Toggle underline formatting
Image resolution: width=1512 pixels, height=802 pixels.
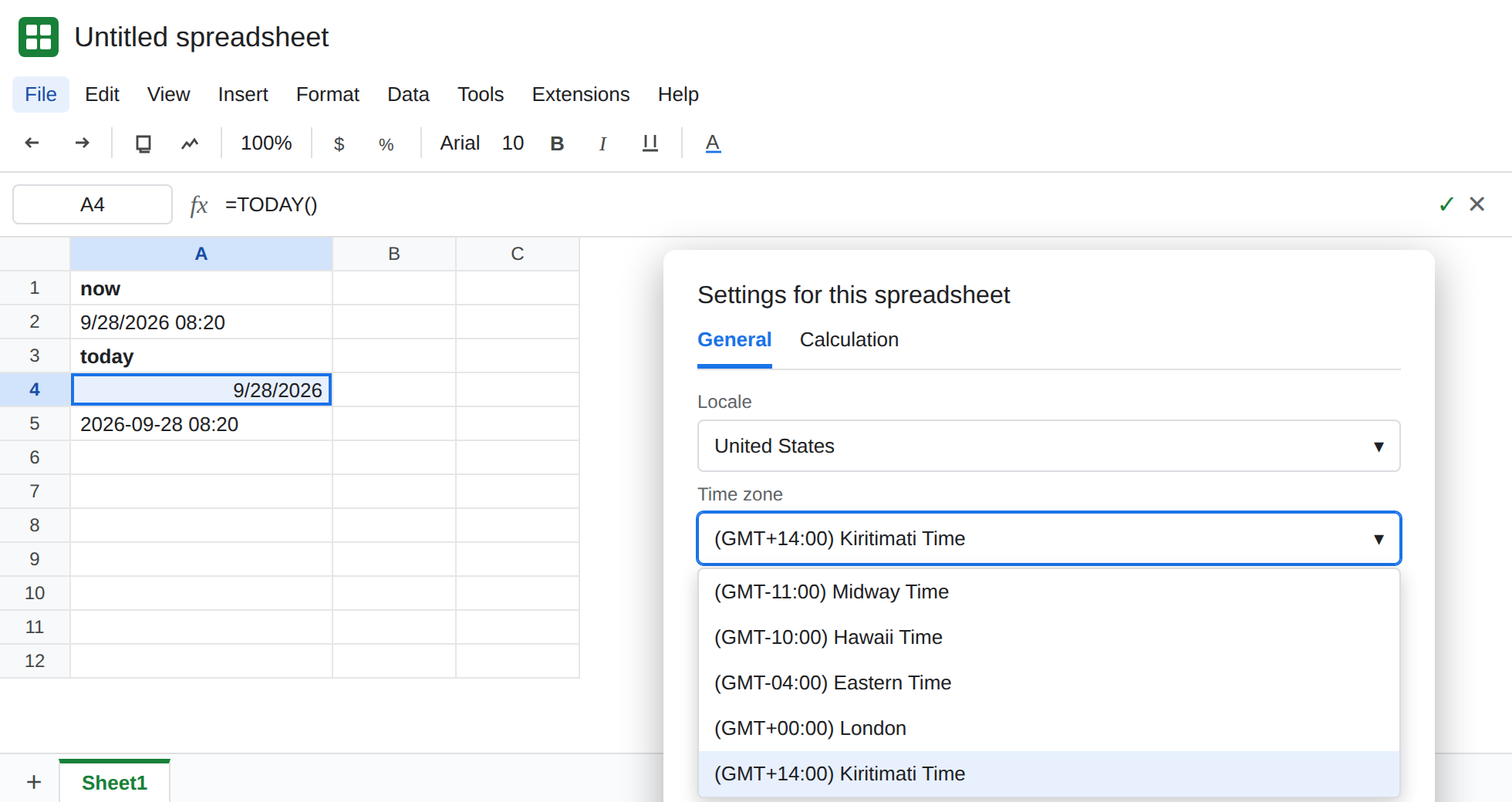[650, 143]
